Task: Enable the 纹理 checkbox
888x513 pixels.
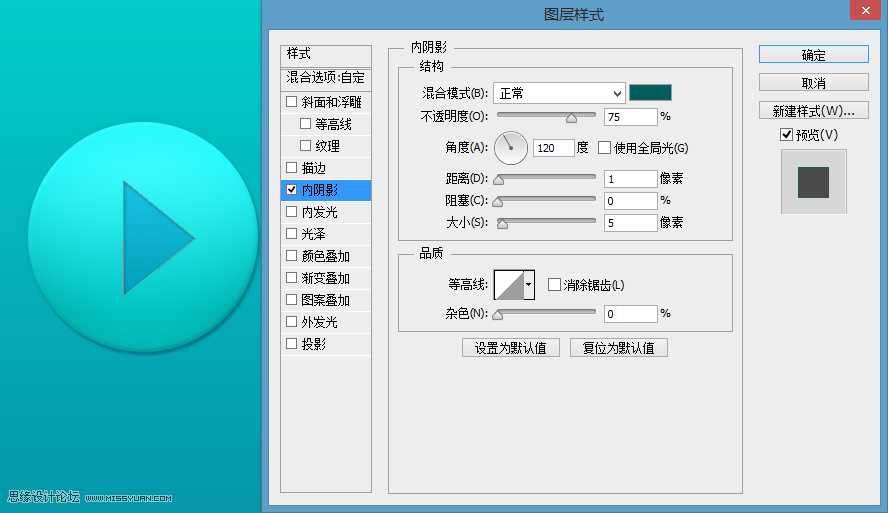Action: pos(305,146)
